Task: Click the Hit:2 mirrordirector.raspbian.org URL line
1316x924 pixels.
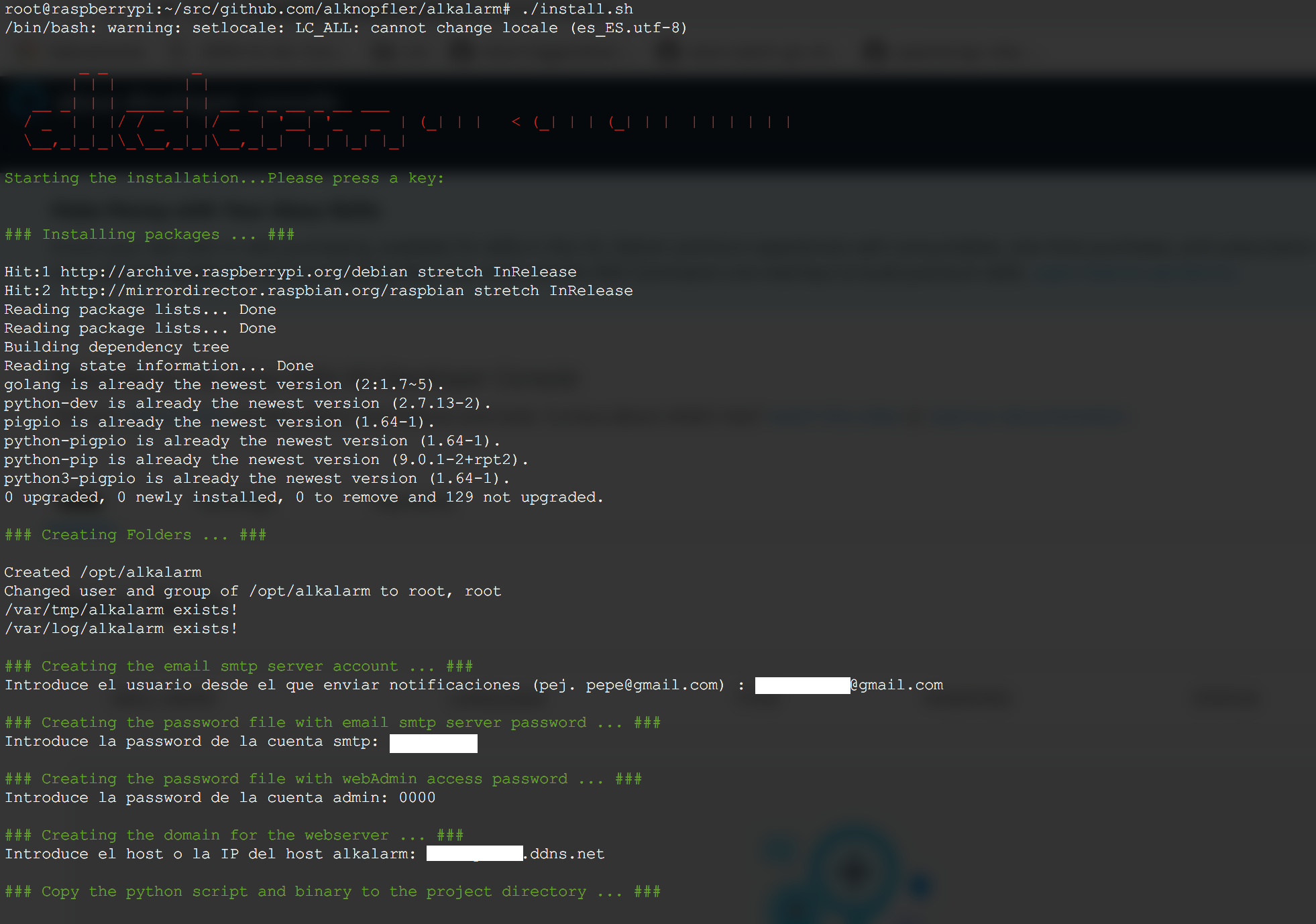Action: 319,291
